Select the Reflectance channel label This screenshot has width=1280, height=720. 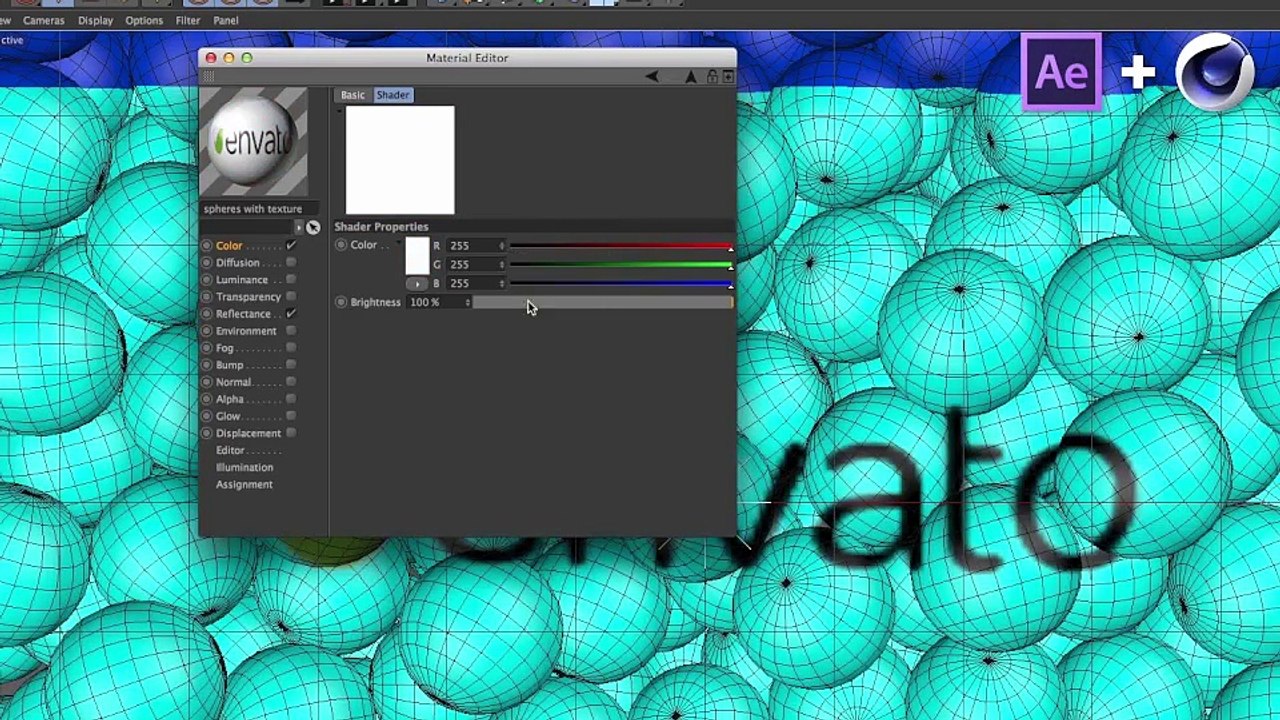243,314
